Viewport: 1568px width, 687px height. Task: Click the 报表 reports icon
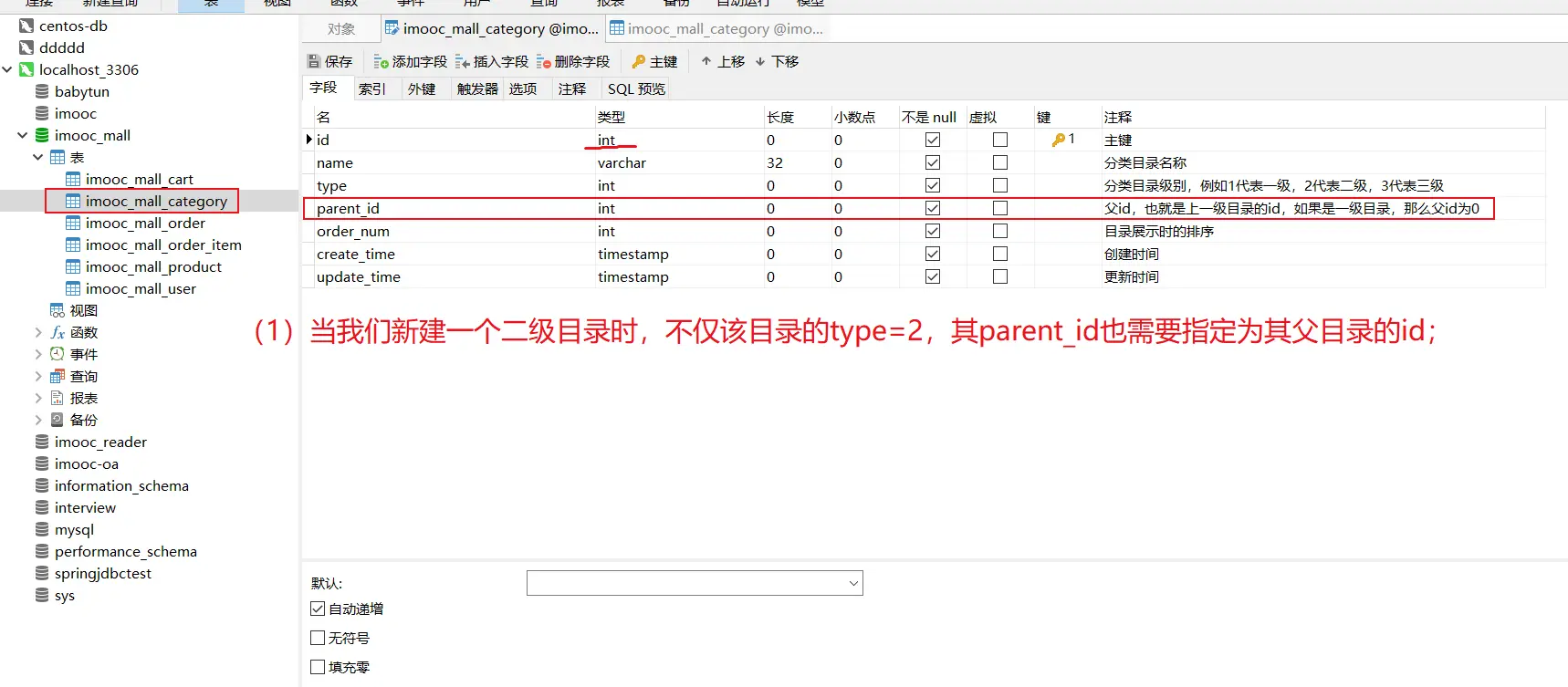click(57, 398)
